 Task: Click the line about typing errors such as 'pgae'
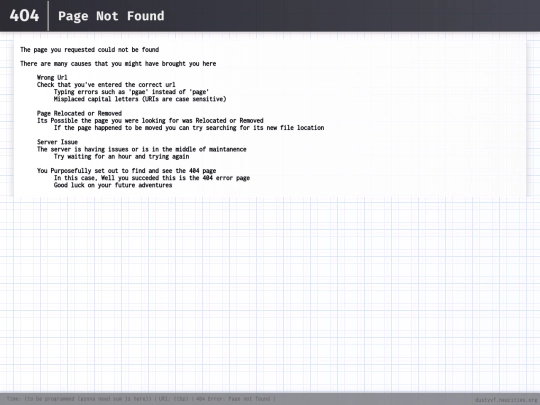[131, 92]
